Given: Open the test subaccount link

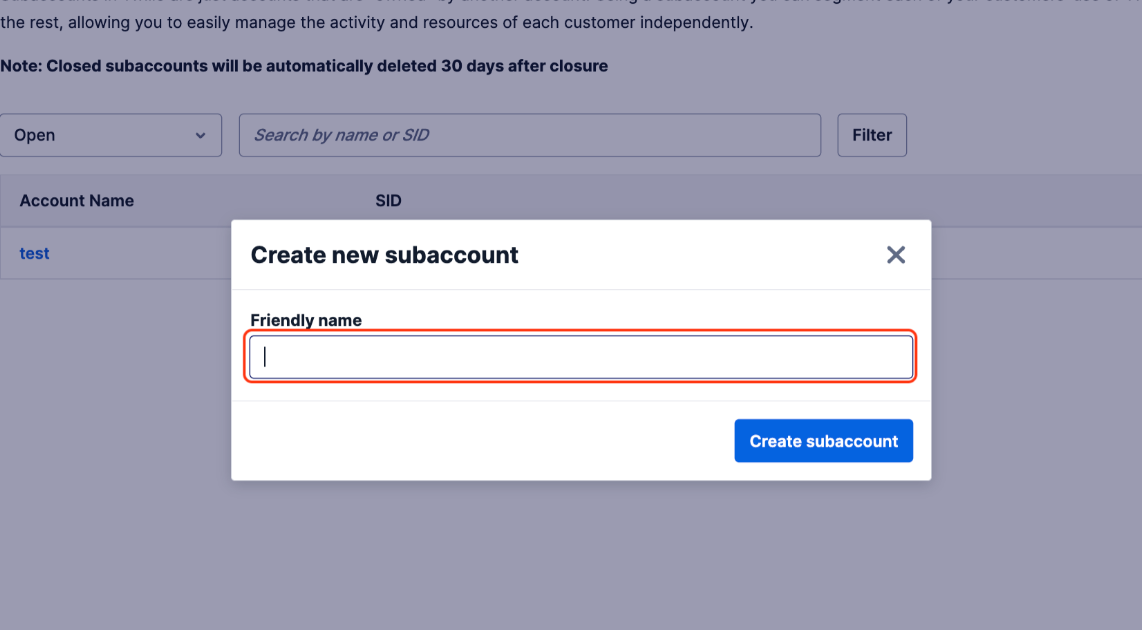Looking at the screenshot, I should [34, 253].
